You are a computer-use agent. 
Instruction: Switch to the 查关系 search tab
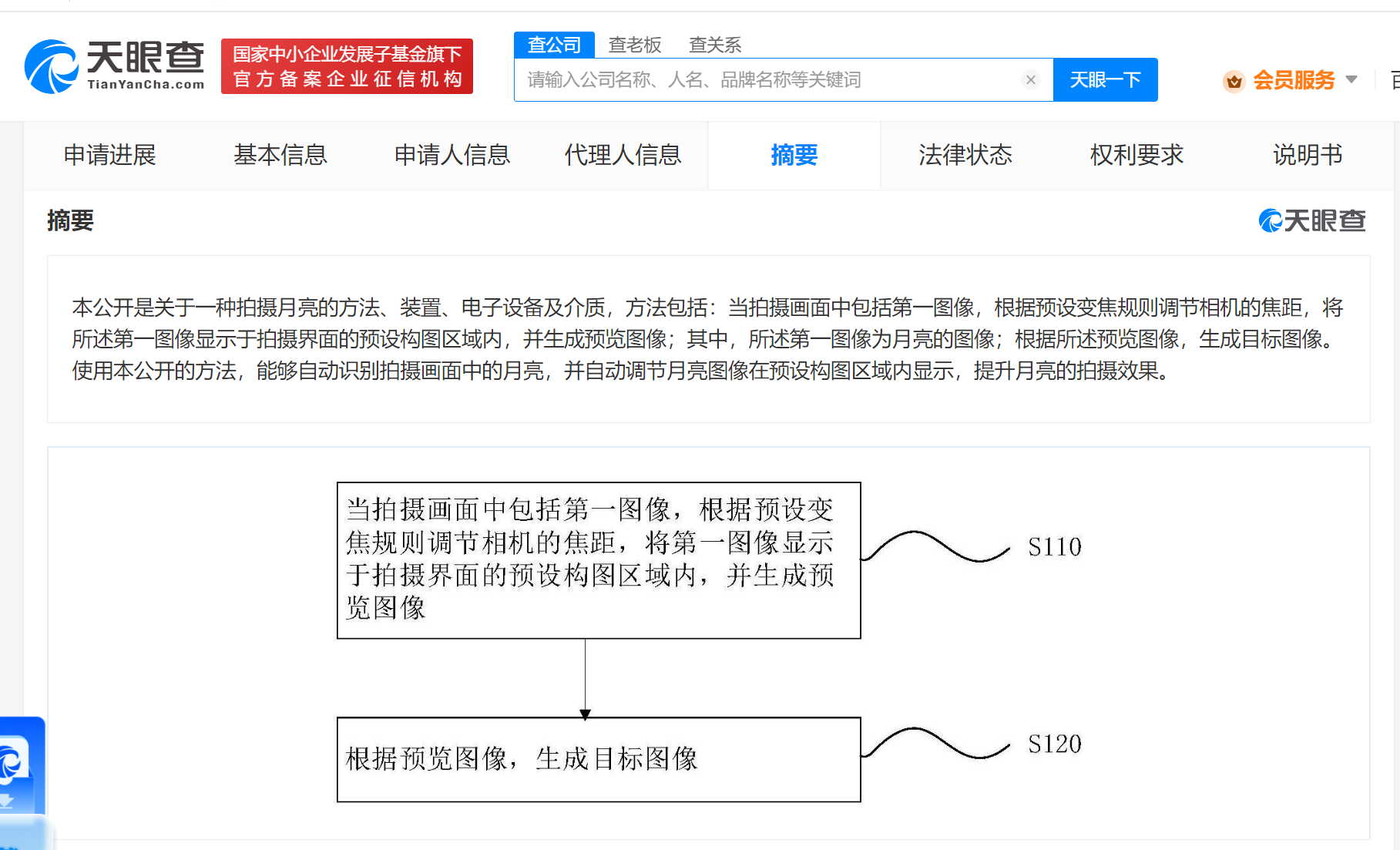pos(714,45)
